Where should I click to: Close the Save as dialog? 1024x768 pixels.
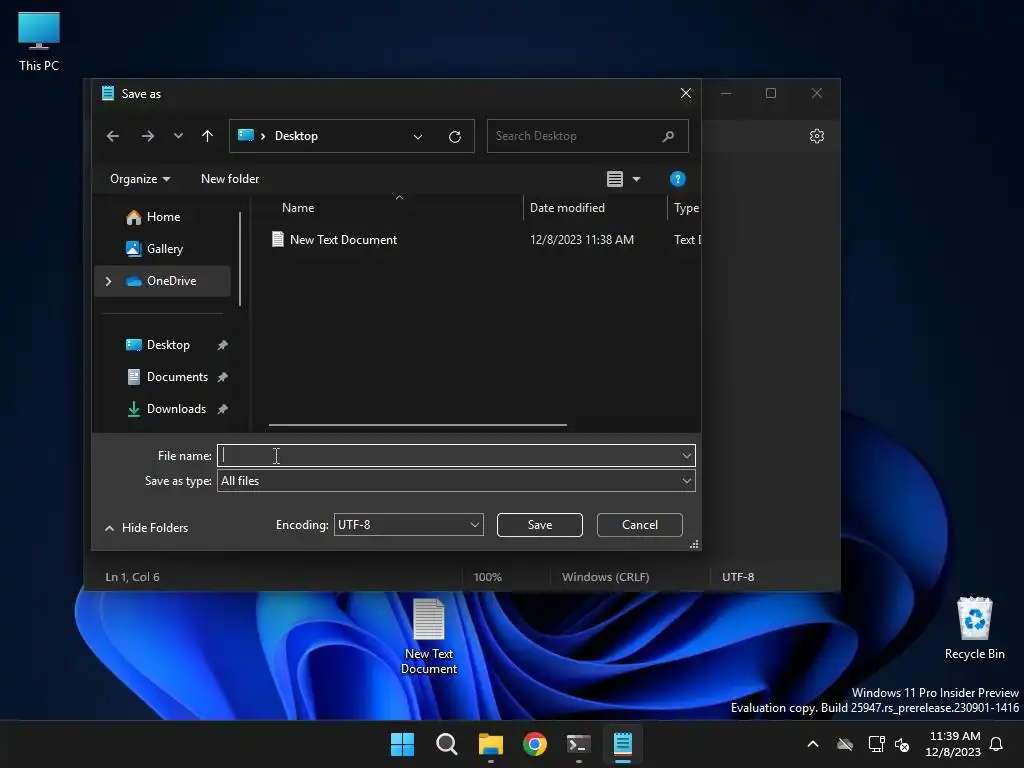click(x=686, y=93)
